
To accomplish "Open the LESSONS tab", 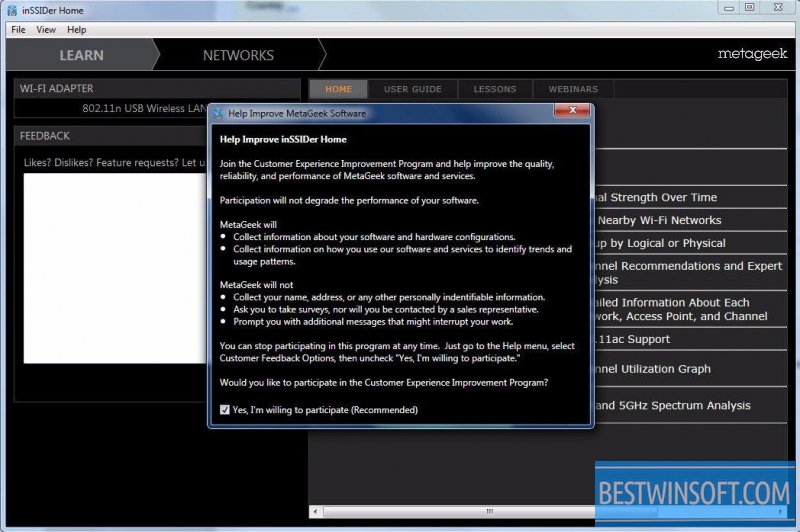I will 495,89.
